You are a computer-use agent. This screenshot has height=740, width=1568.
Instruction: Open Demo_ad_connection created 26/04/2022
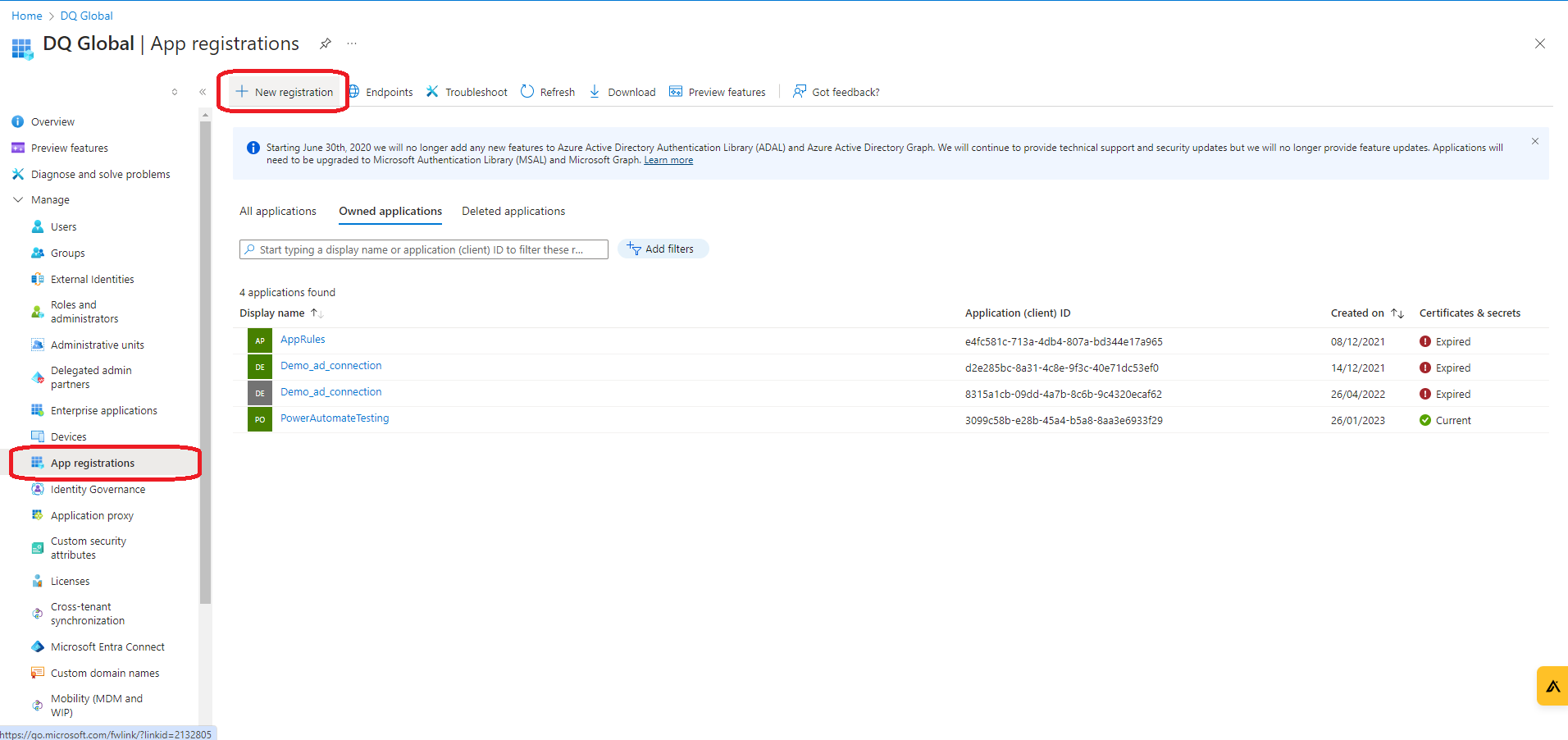[331, 391]
